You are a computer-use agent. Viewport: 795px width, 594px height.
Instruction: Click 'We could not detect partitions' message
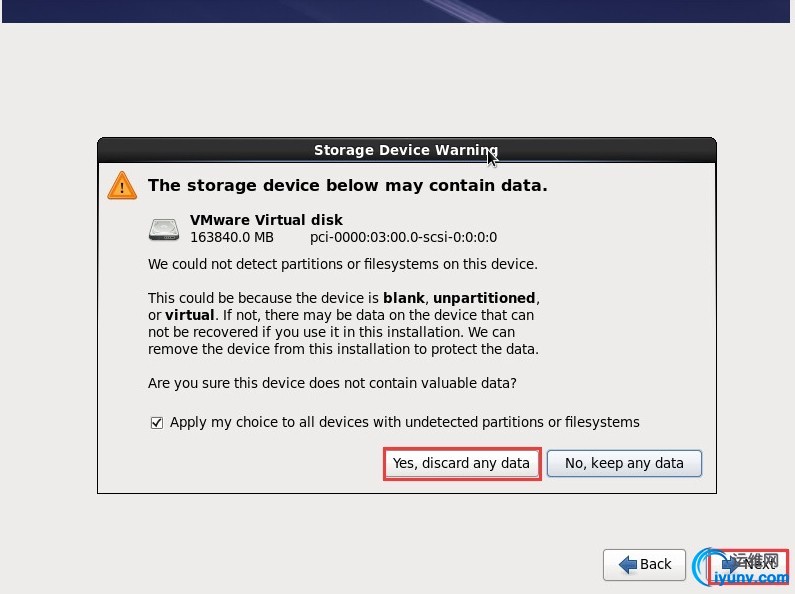pyautogui.click(x=342, y=264)
